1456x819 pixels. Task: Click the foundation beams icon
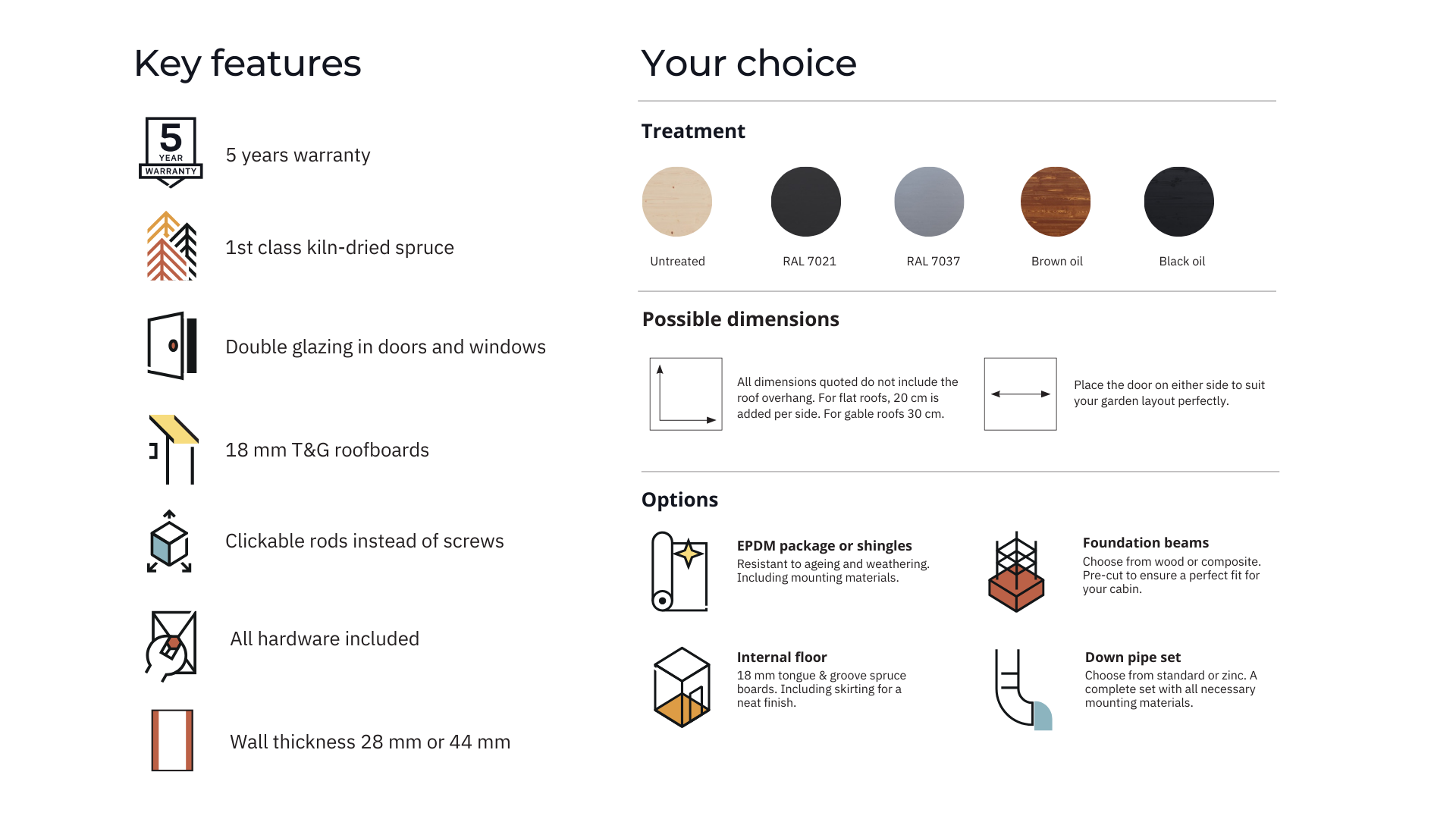tap(1016, 573)
